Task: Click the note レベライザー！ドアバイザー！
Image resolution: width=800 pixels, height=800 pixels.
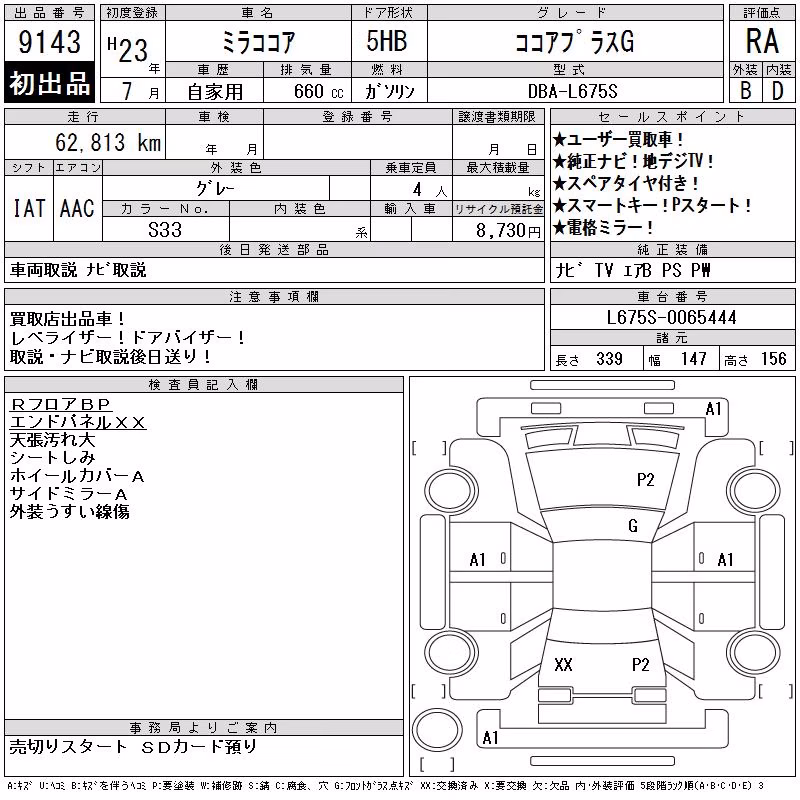Action: point(128,338)
